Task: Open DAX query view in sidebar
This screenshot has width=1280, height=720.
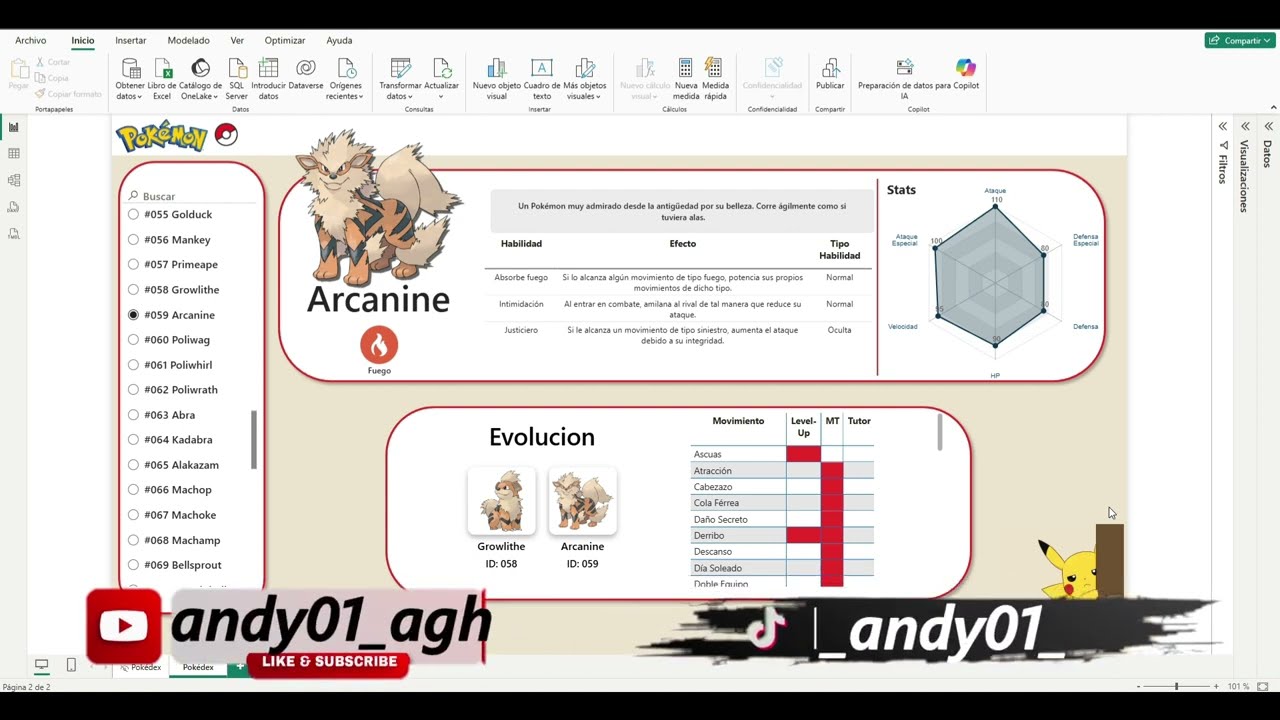Action: coord(14,207)
